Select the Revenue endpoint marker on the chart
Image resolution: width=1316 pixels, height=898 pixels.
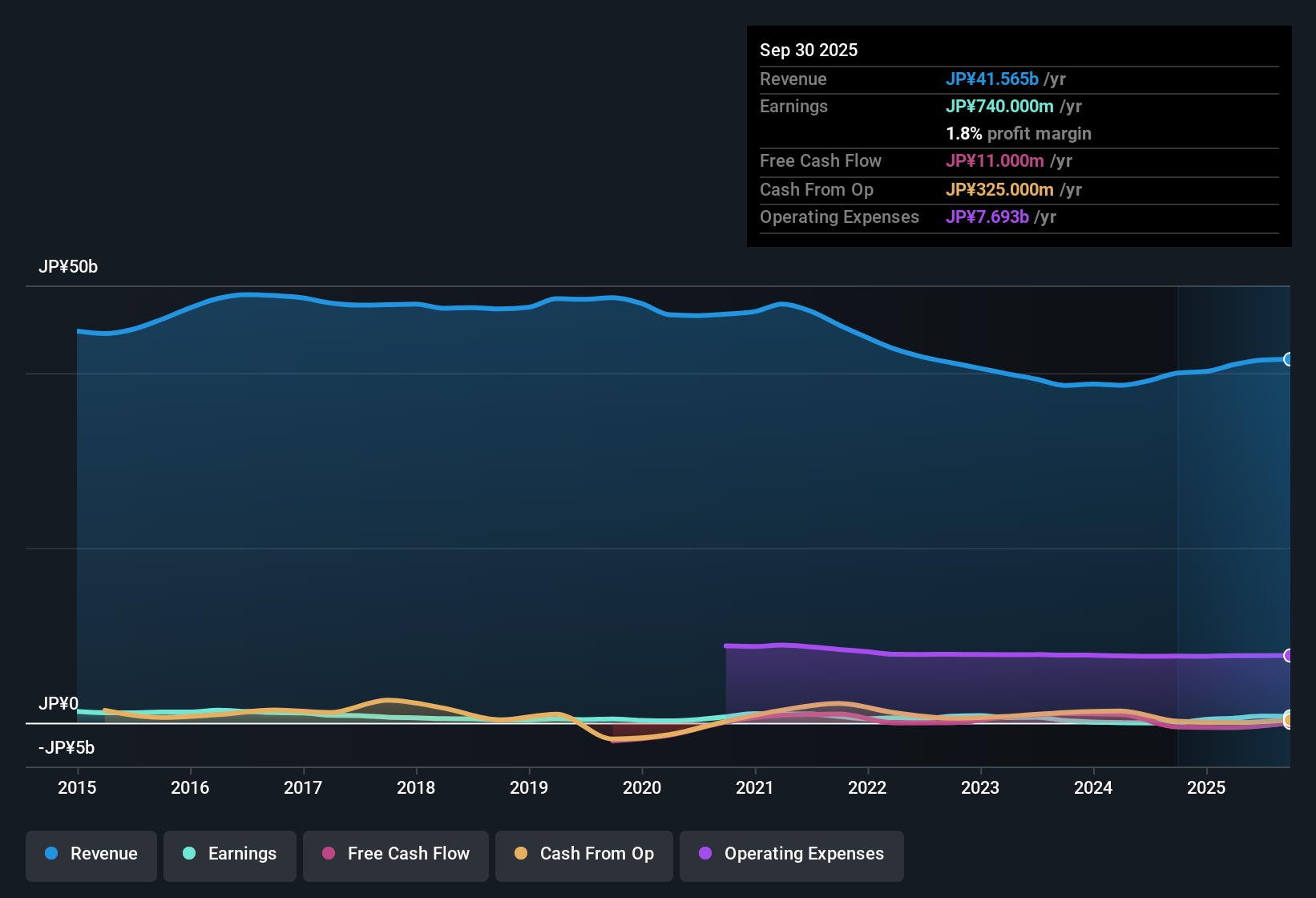click(x=1288, y=359)
